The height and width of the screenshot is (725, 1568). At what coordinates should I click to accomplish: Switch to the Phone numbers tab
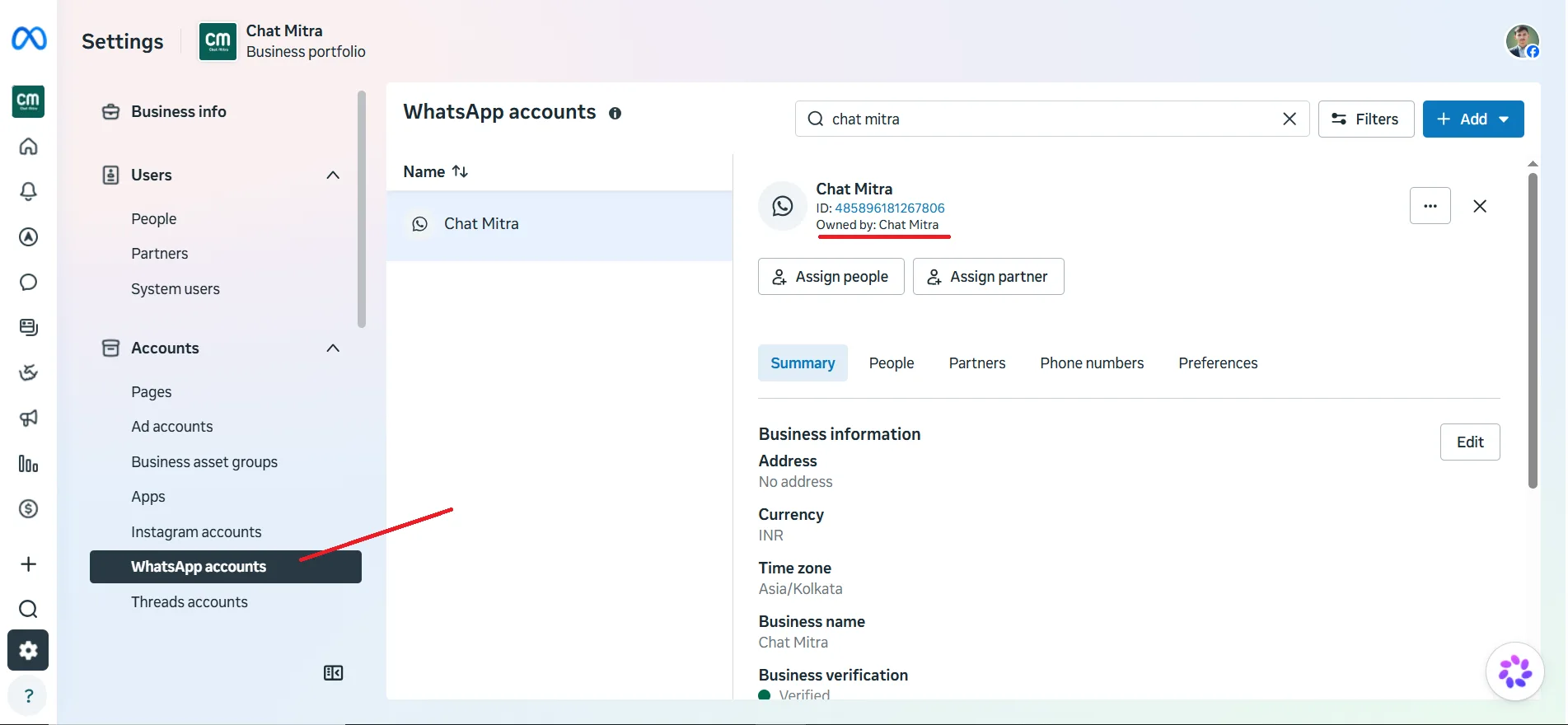pos(1092,362)
